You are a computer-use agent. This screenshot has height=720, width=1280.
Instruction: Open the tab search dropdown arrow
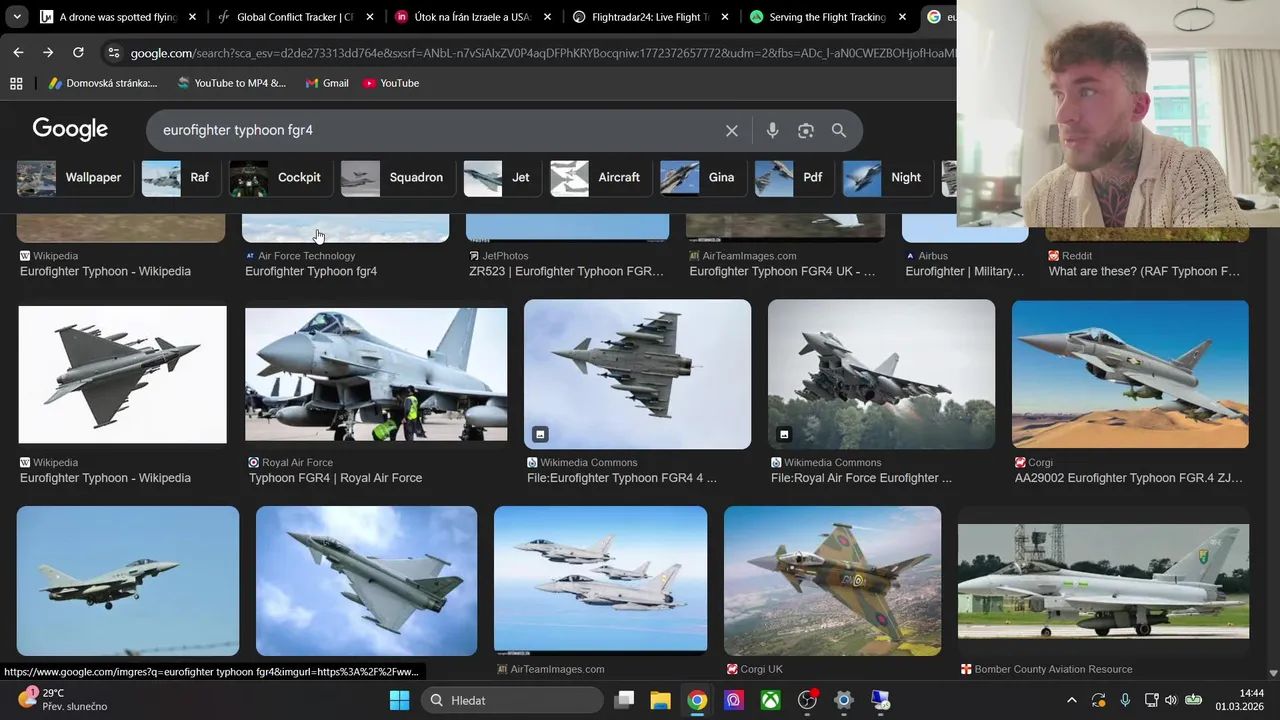[x=16, y=17]
